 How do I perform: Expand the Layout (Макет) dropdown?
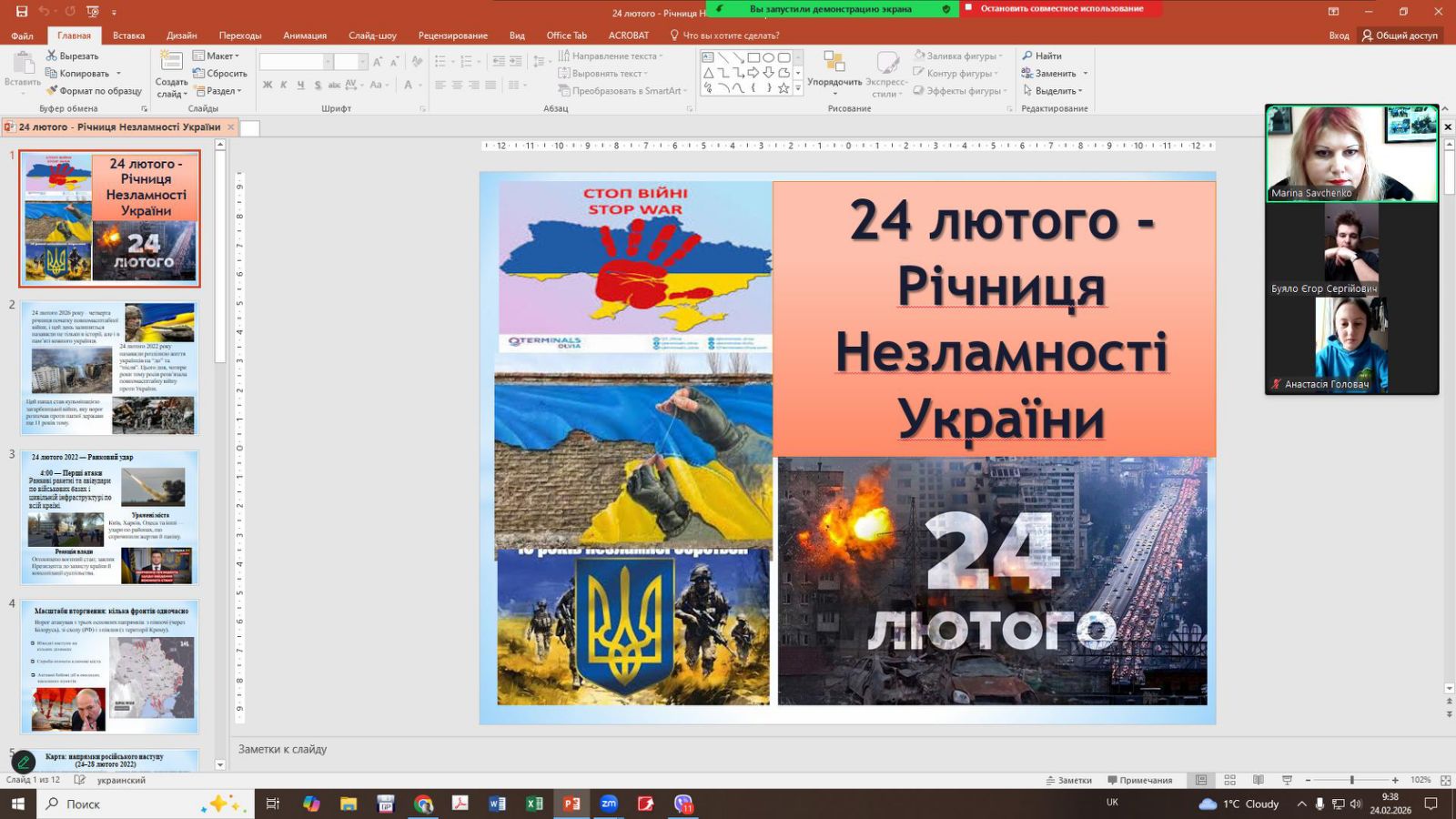pyautogui.click(x=217, y=56)
